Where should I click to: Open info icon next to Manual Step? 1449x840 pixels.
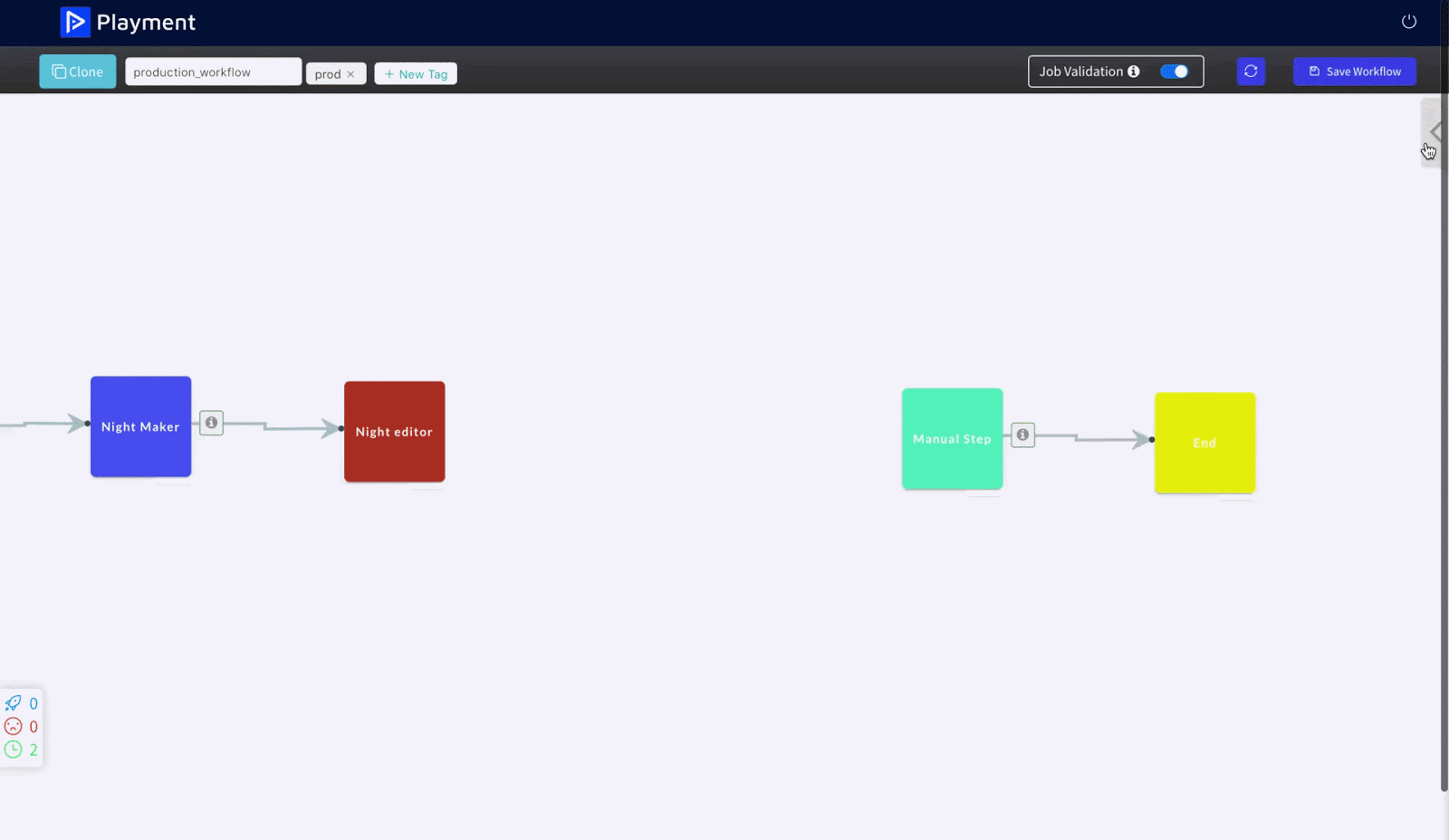[1022, 435]
